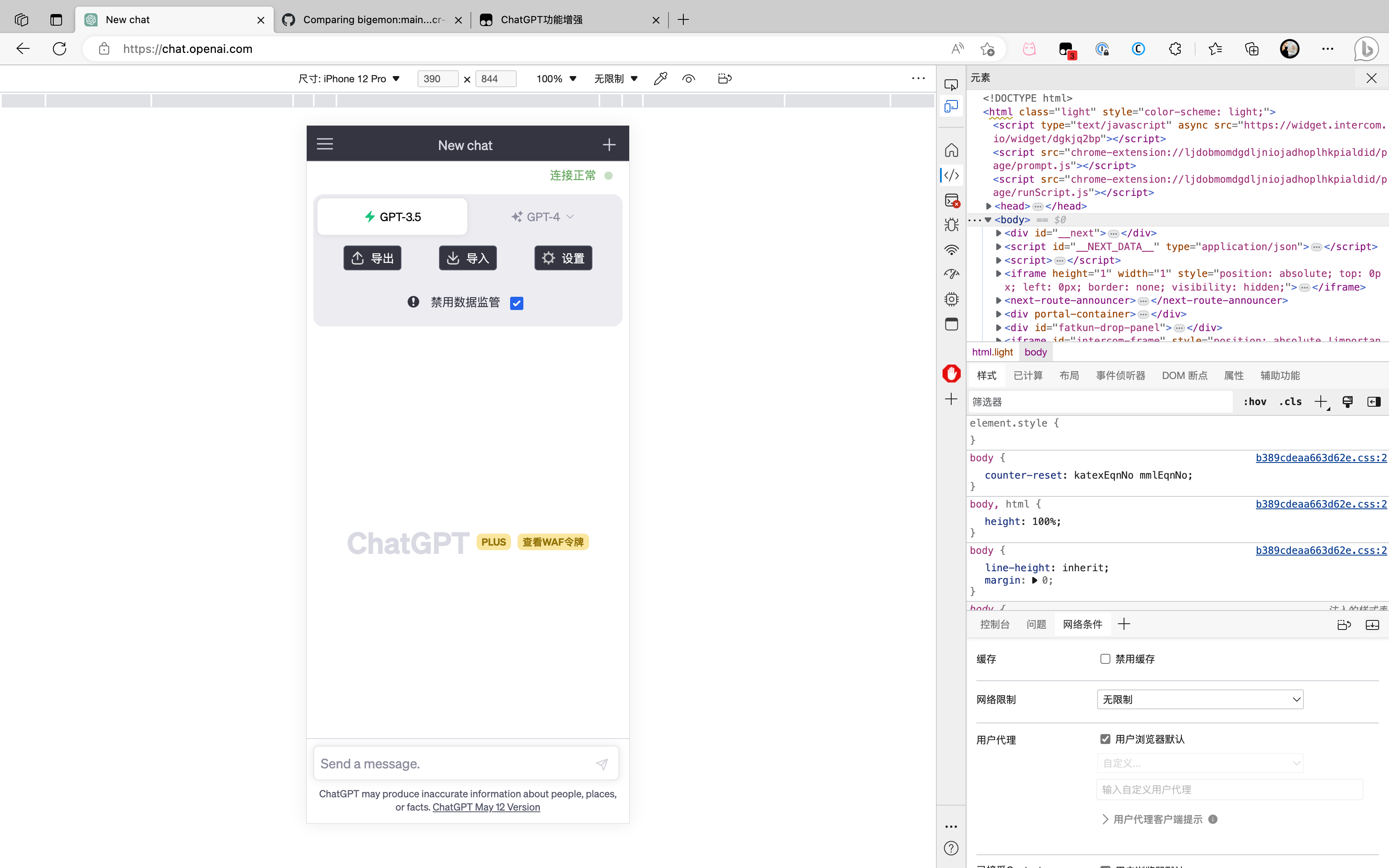
Task: Click the inspect element picker icon
Action: coord(951,85)
